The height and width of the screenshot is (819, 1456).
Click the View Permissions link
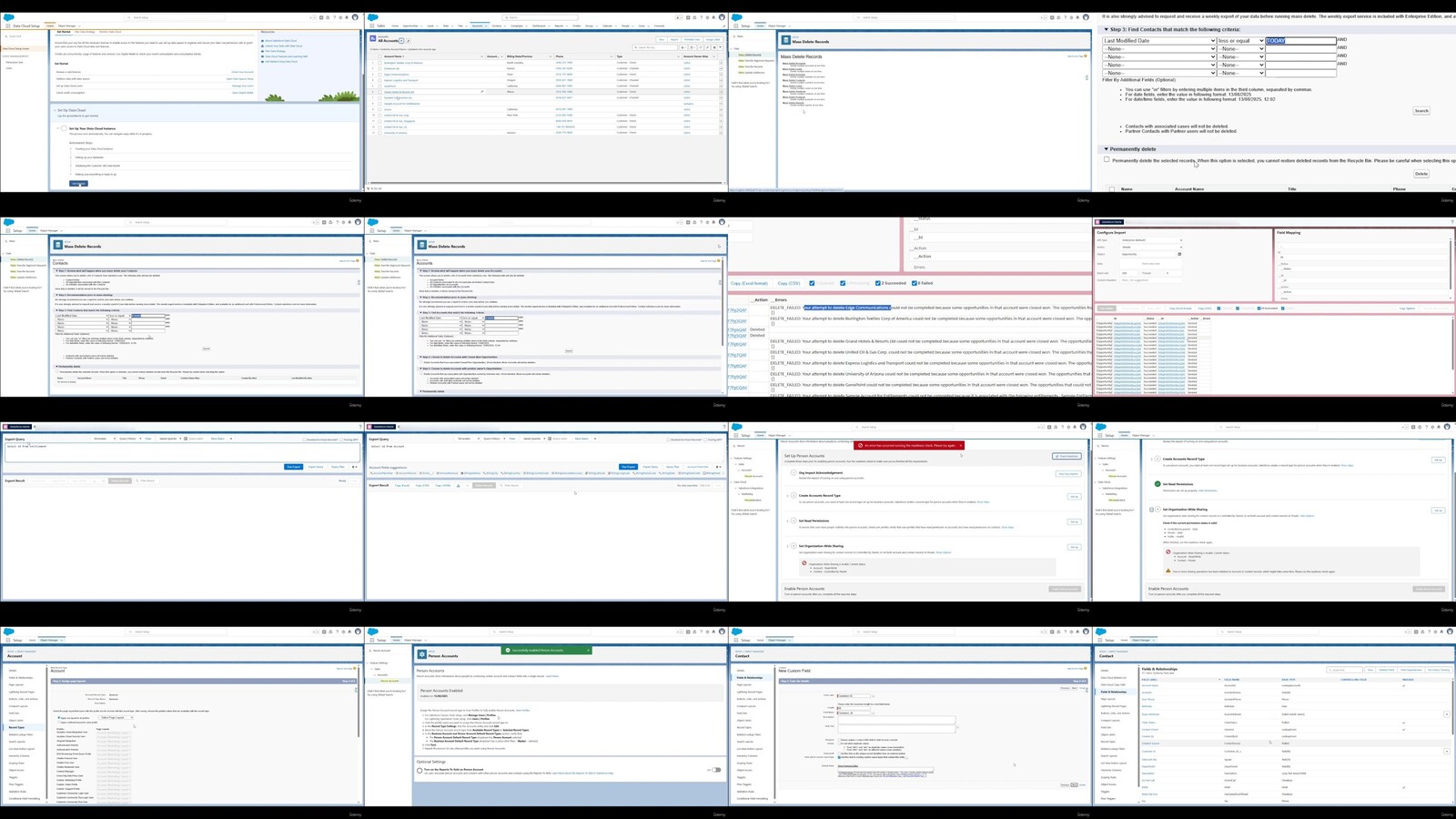pos(1207,490)
